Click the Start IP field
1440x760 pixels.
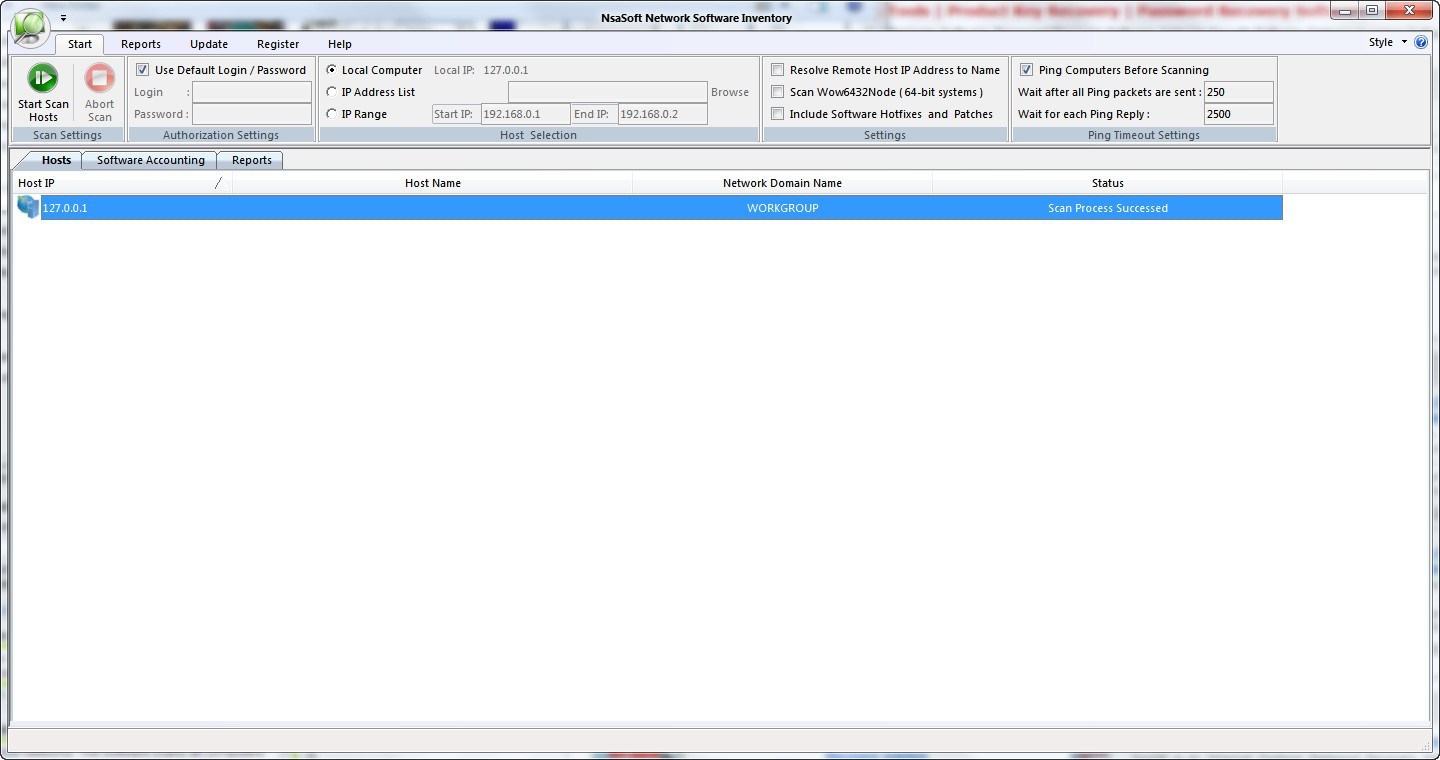point(526,114)
